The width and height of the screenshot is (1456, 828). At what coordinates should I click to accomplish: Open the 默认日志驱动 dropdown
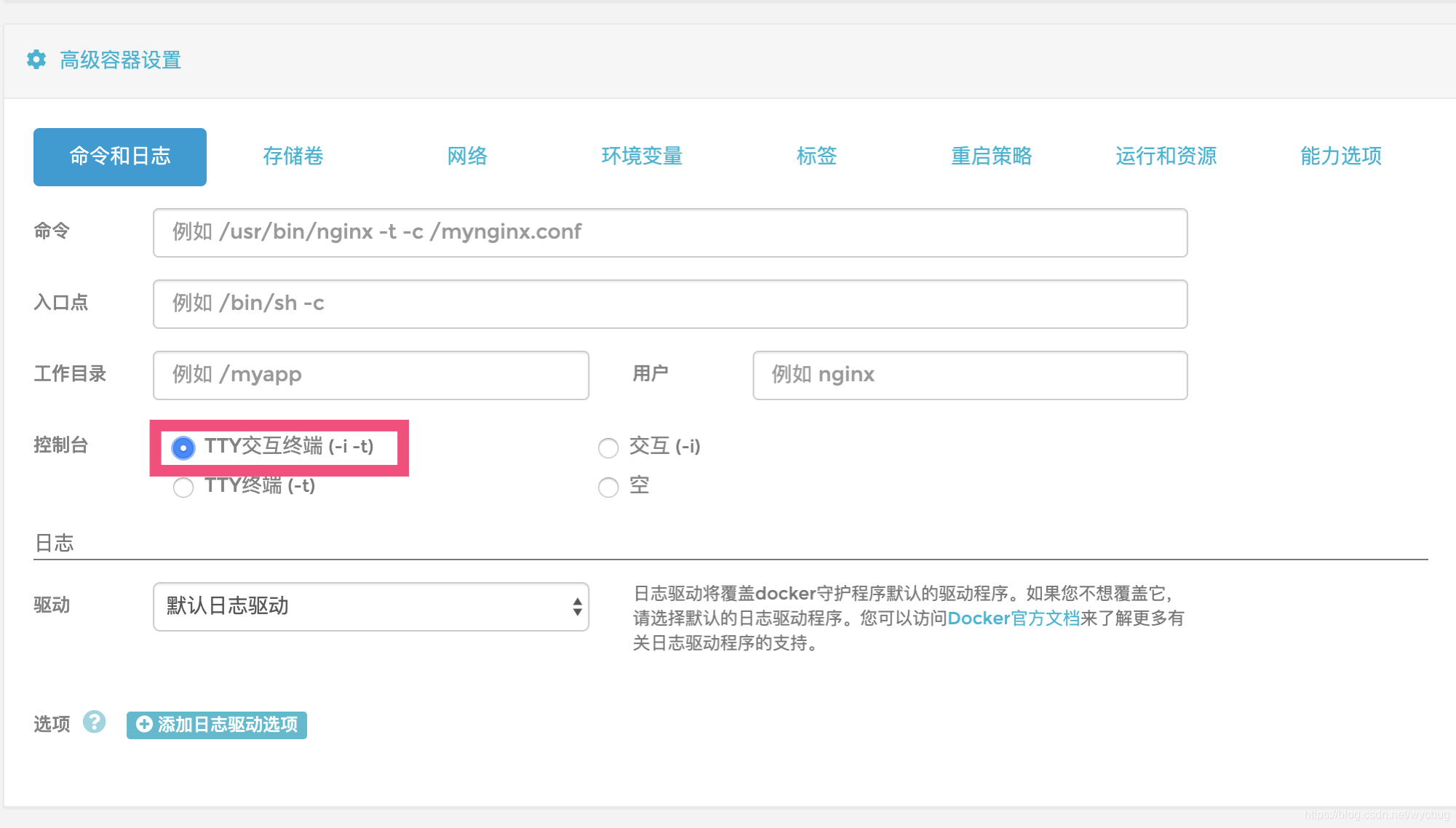tap(371, 607)
